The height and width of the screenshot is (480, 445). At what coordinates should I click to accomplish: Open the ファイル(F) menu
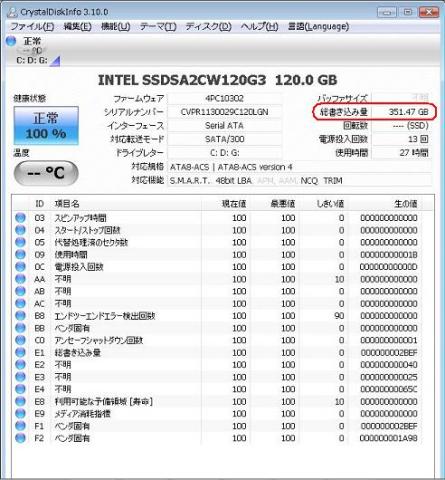[x=32, y=26]
